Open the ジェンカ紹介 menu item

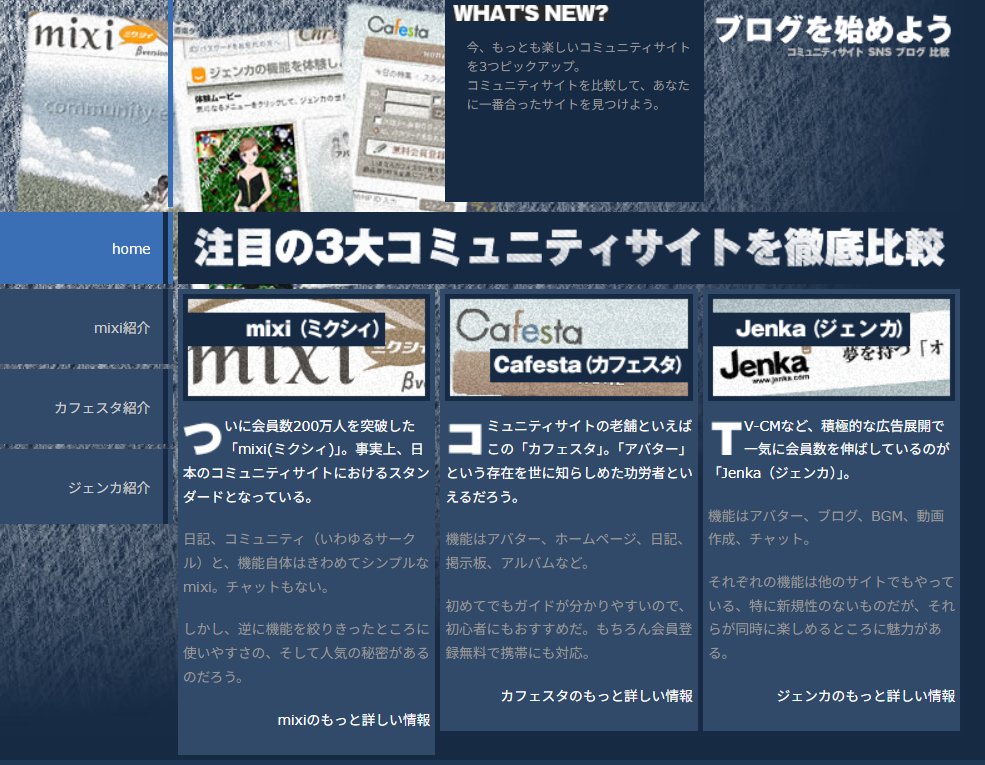click(x=82, y=487)
